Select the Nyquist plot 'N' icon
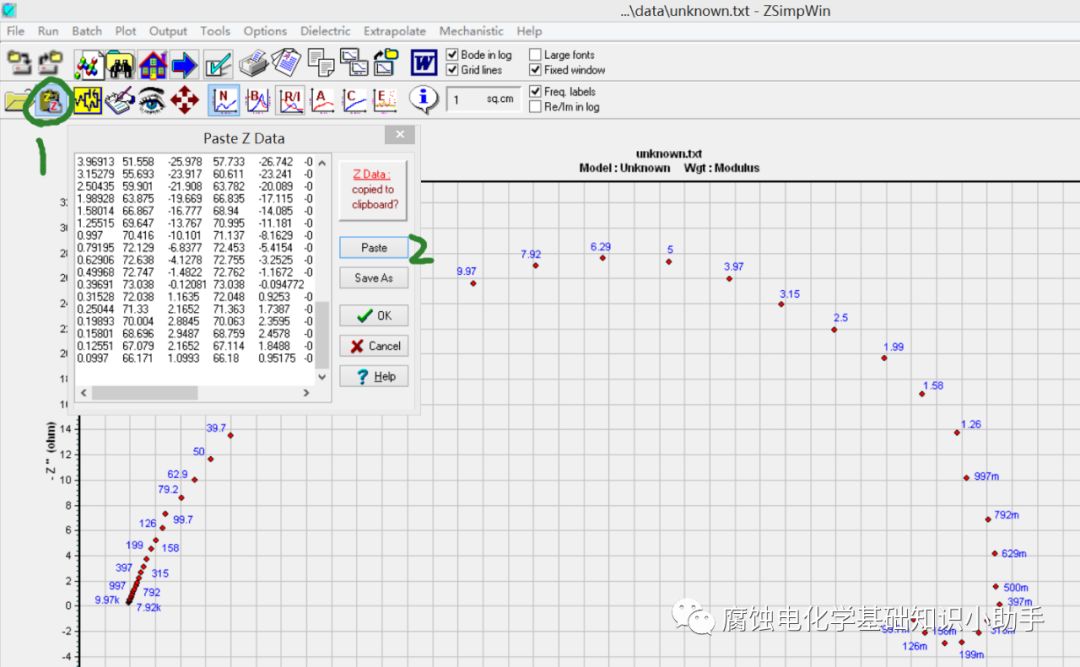Viewport: 1080px width, 667px height. click(x=224, y=100)
